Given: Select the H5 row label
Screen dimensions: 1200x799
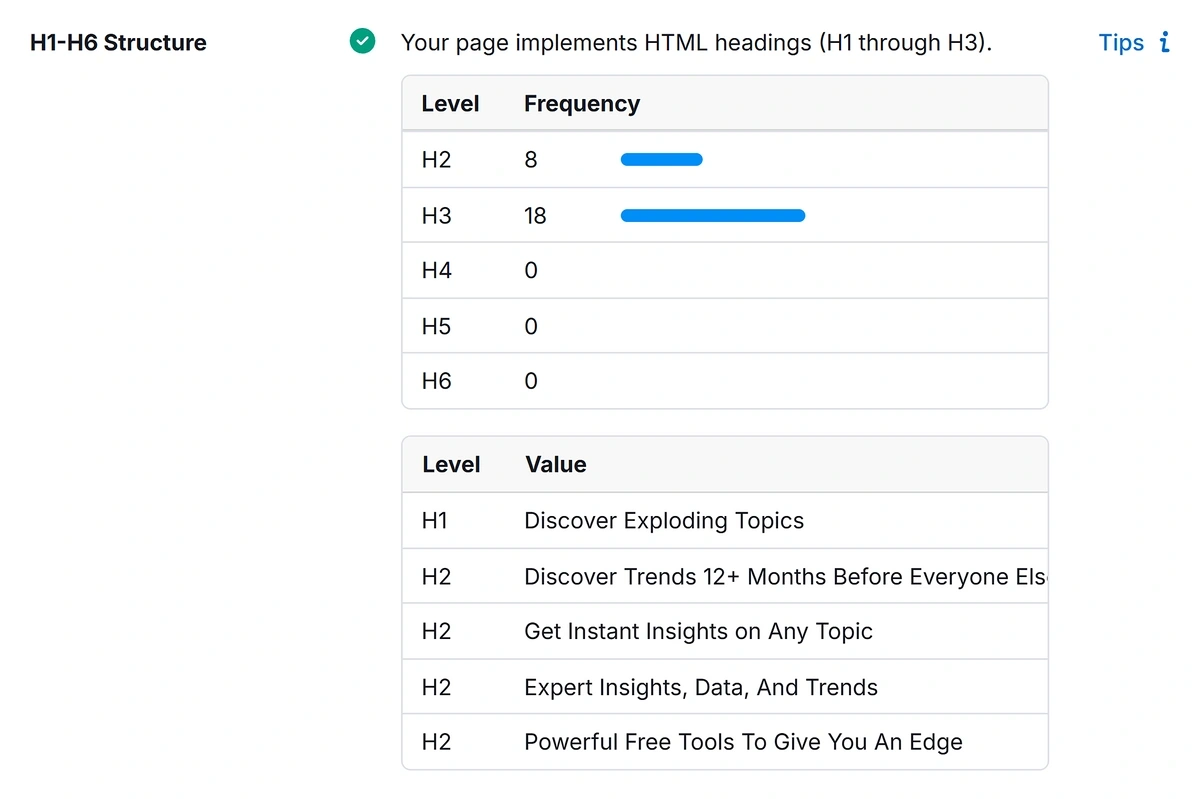Looking at the screenshot, I should 436,327.
